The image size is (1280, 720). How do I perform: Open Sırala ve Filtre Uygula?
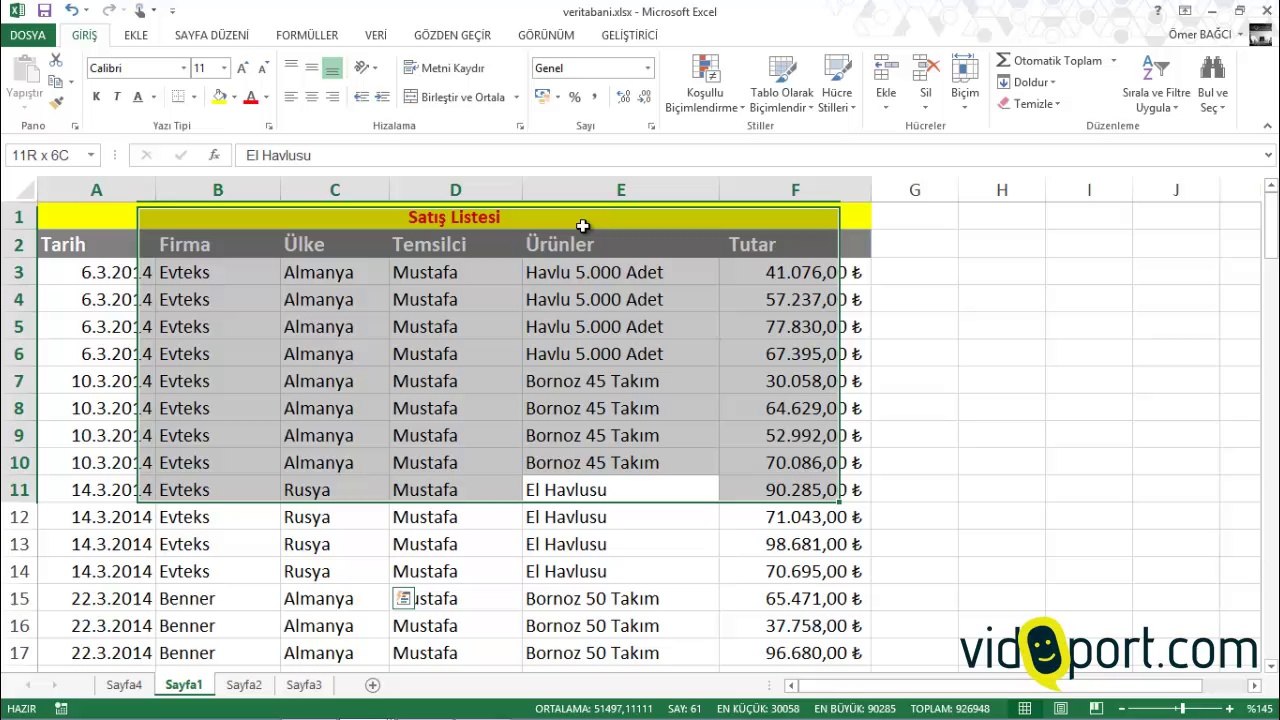click(x=1156, y=84)
